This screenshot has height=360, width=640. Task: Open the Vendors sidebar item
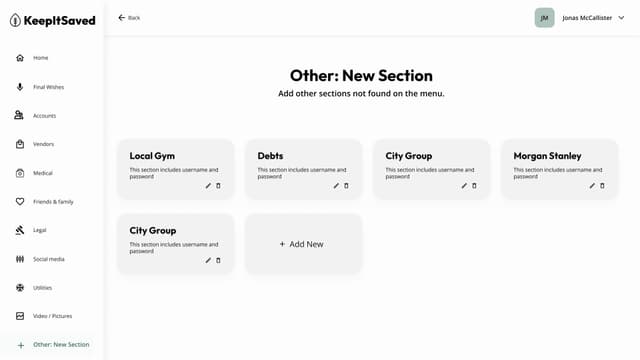tap(43, 144)
